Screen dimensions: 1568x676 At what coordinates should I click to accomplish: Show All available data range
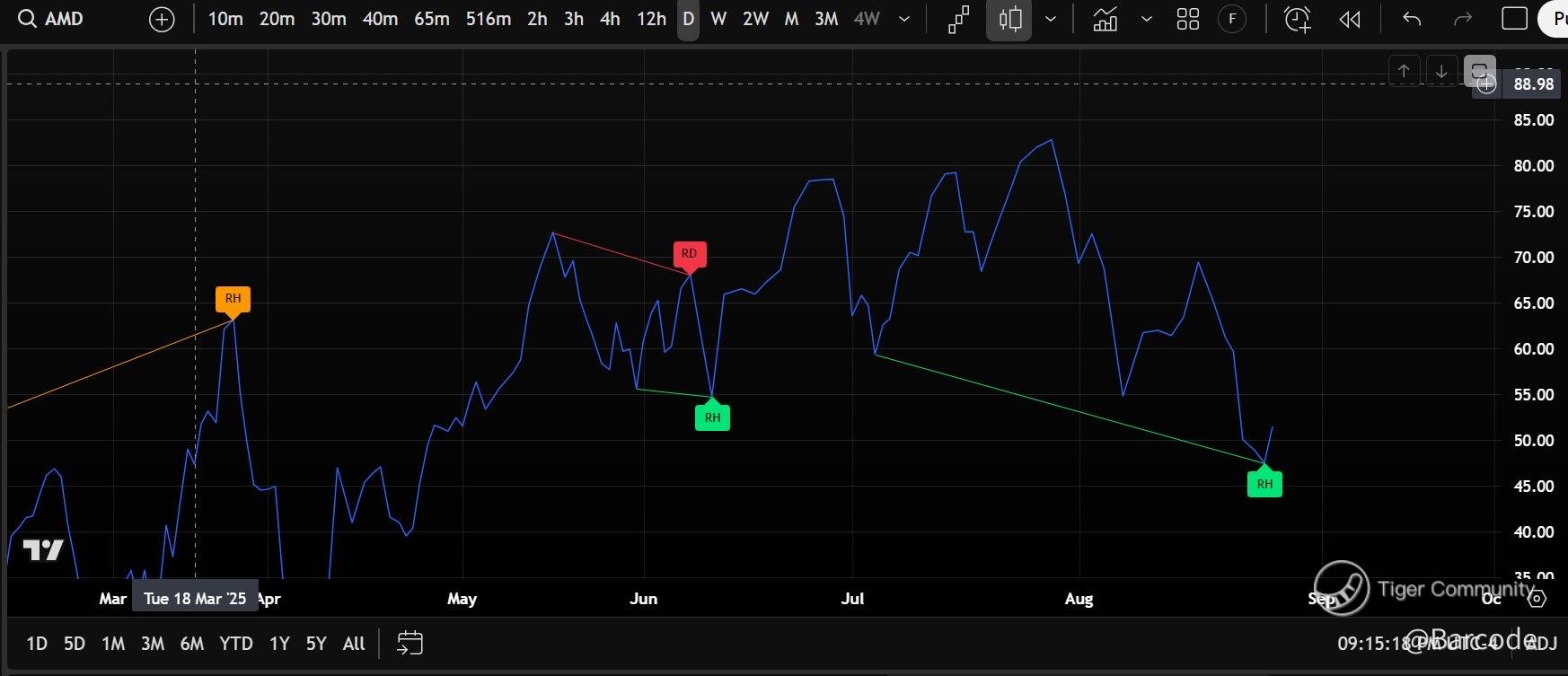[x=354, y=644]
